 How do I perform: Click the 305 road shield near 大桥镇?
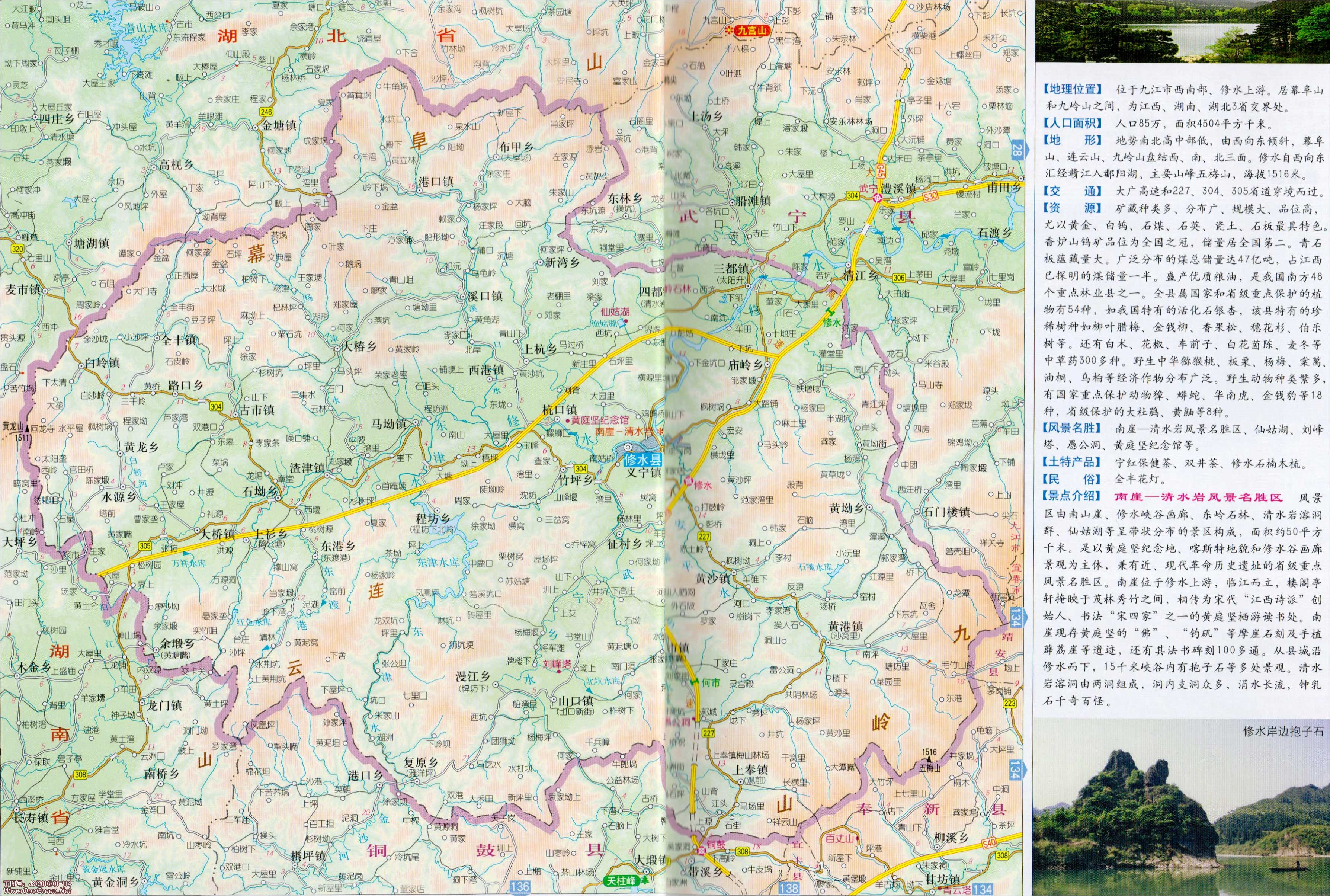coord(145,546)
